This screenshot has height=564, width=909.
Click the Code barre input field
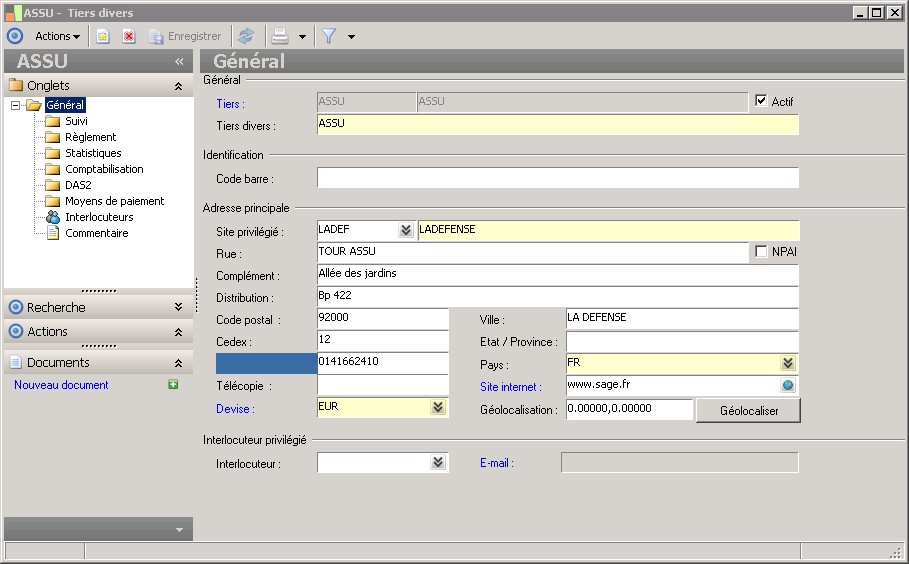pos(557,178)
